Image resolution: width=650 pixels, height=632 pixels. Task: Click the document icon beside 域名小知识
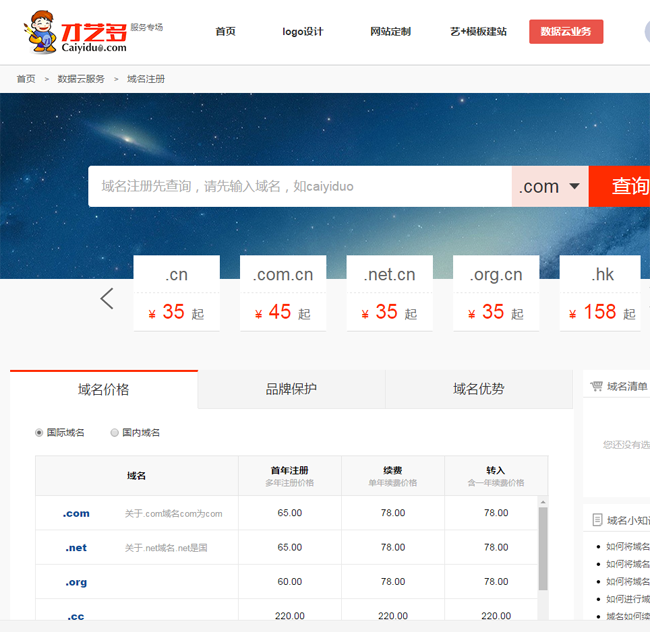pyautogui.click(x=597, y=520)
